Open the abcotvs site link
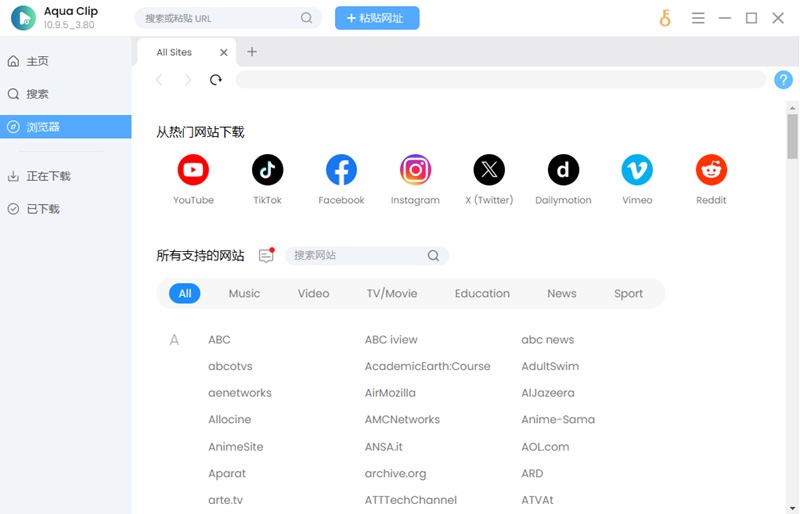Screen dimensions: 800x514 tap(230, 366)
